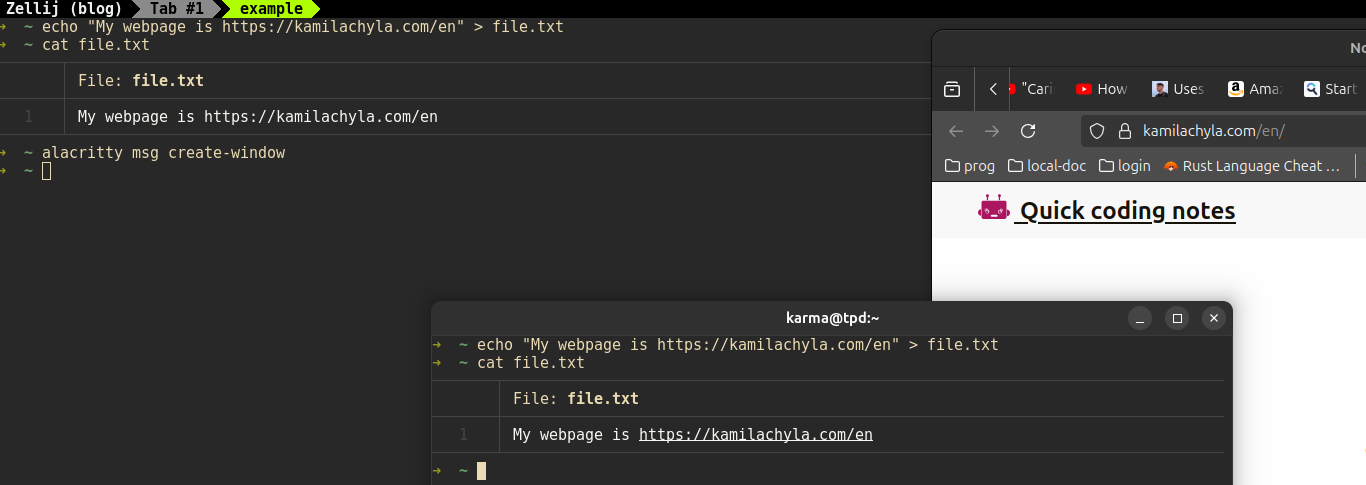This screenshot has height=485, width=1366.
Task: Click the "Quick coding notes" site title
Action: coord(1127,211)
